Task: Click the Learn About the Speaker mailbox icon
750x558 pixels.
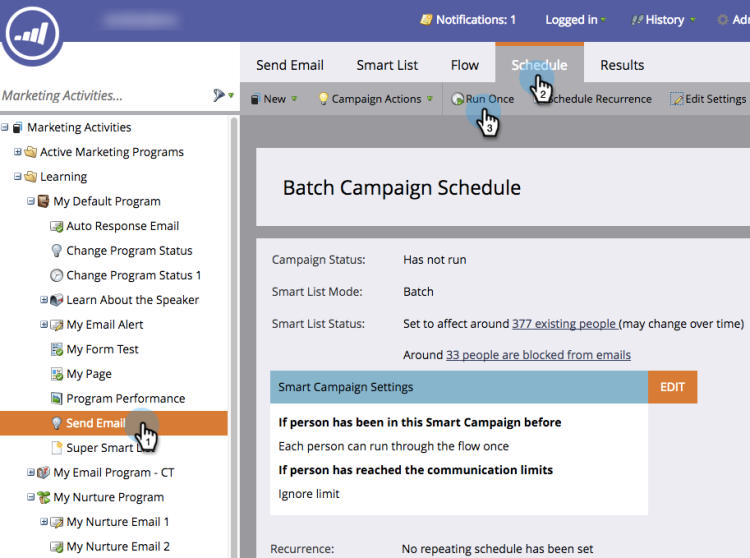Action: click(56, 300)
